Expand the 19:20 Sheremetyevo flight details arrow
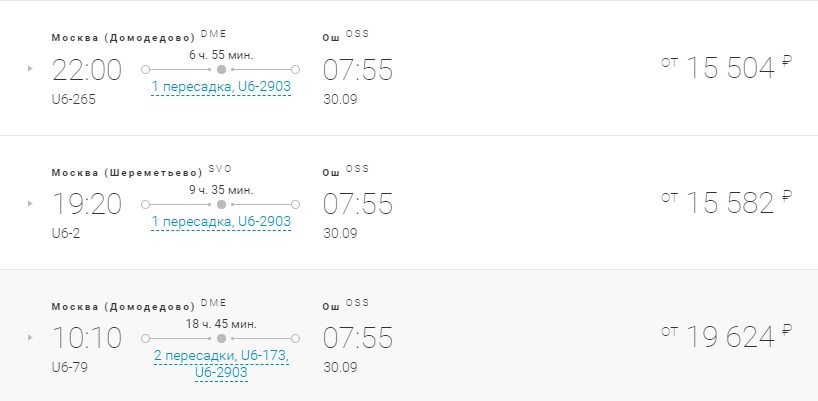This screenshot has height=401, width=818. pyautogui.click(x=31, y=204)
